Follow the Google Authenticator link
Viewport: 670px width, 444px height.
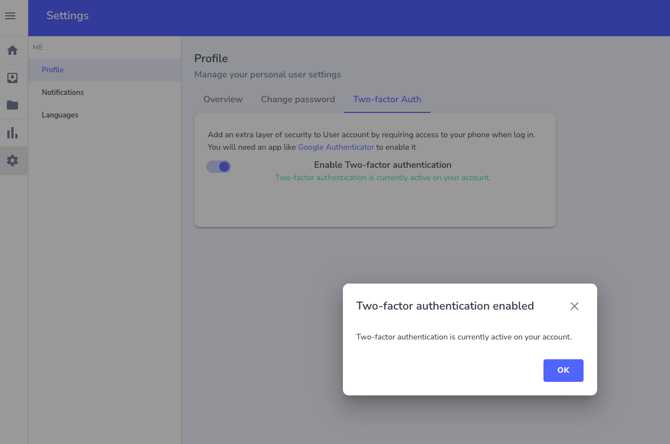tap(336, 147)
